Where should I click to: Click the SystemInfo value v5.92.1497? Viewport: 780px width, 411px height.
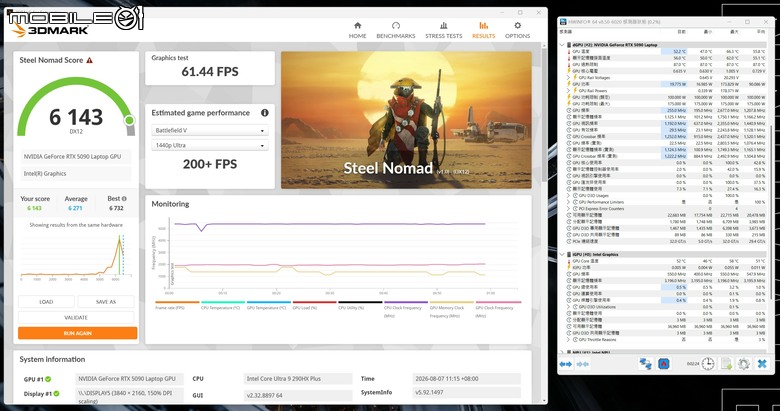tap(467, 393)
